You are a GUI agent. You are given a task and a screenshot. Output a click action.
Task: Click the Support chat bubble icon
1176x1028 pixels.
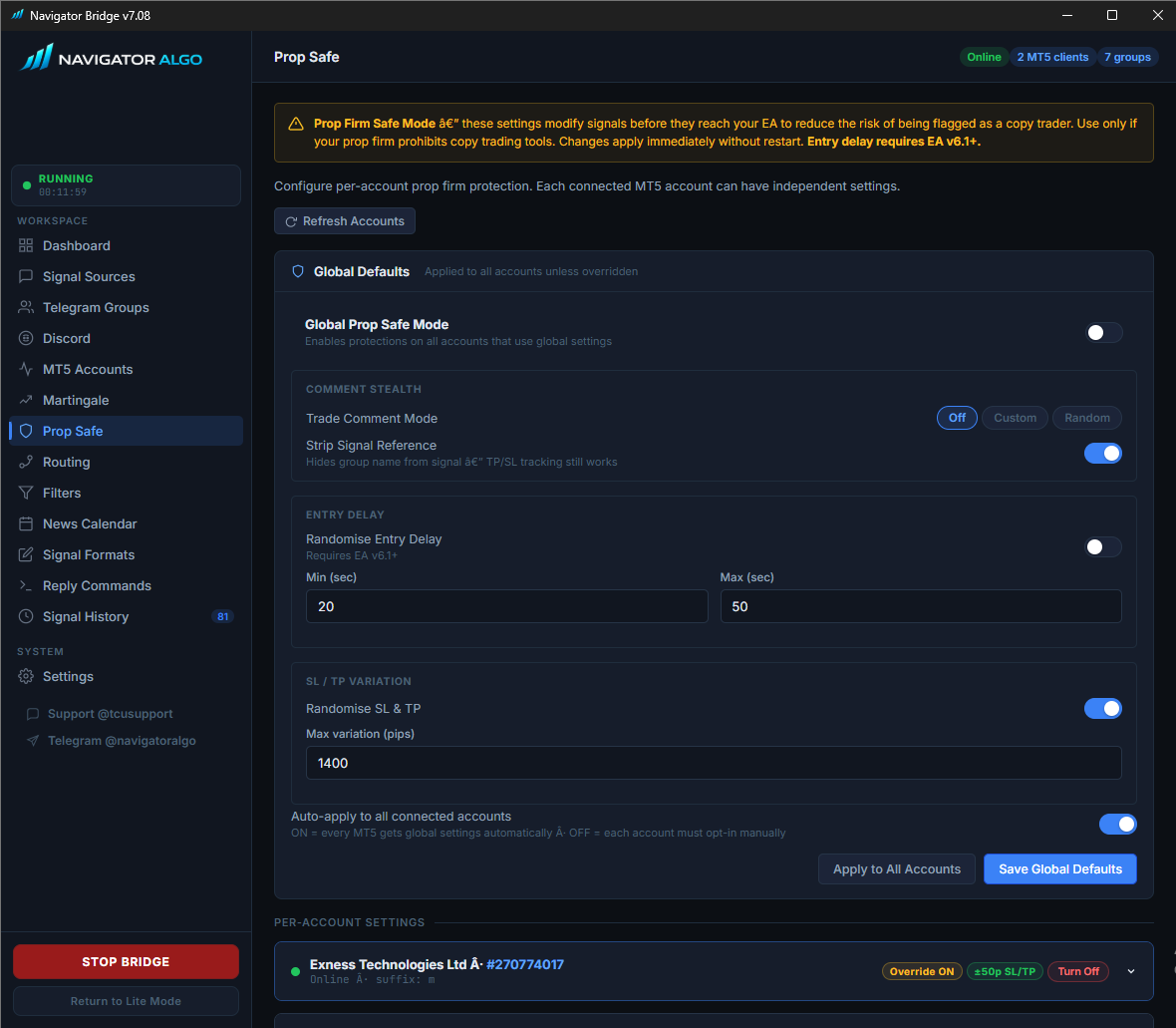click(32, 714)
